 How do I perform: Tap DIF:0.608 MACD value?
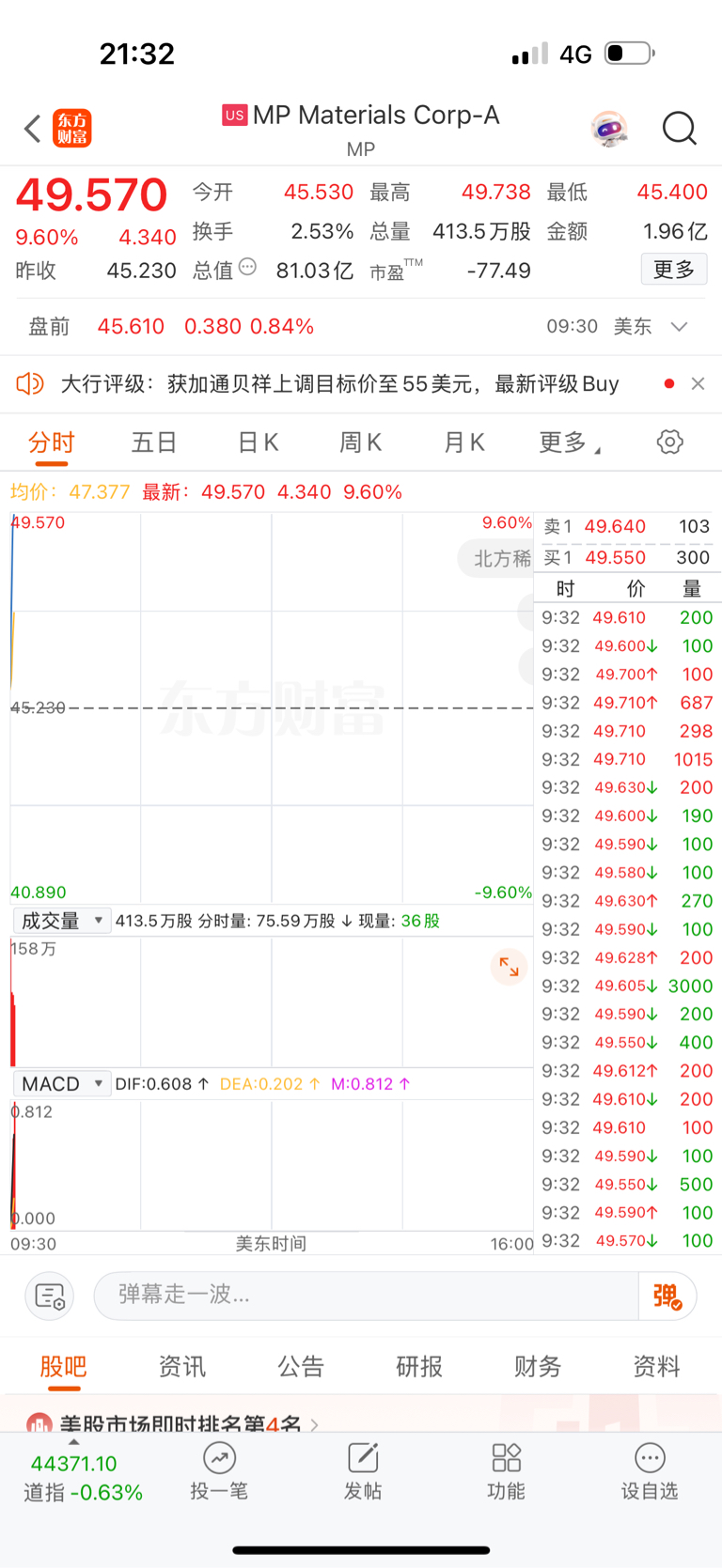coord(162,1084)
